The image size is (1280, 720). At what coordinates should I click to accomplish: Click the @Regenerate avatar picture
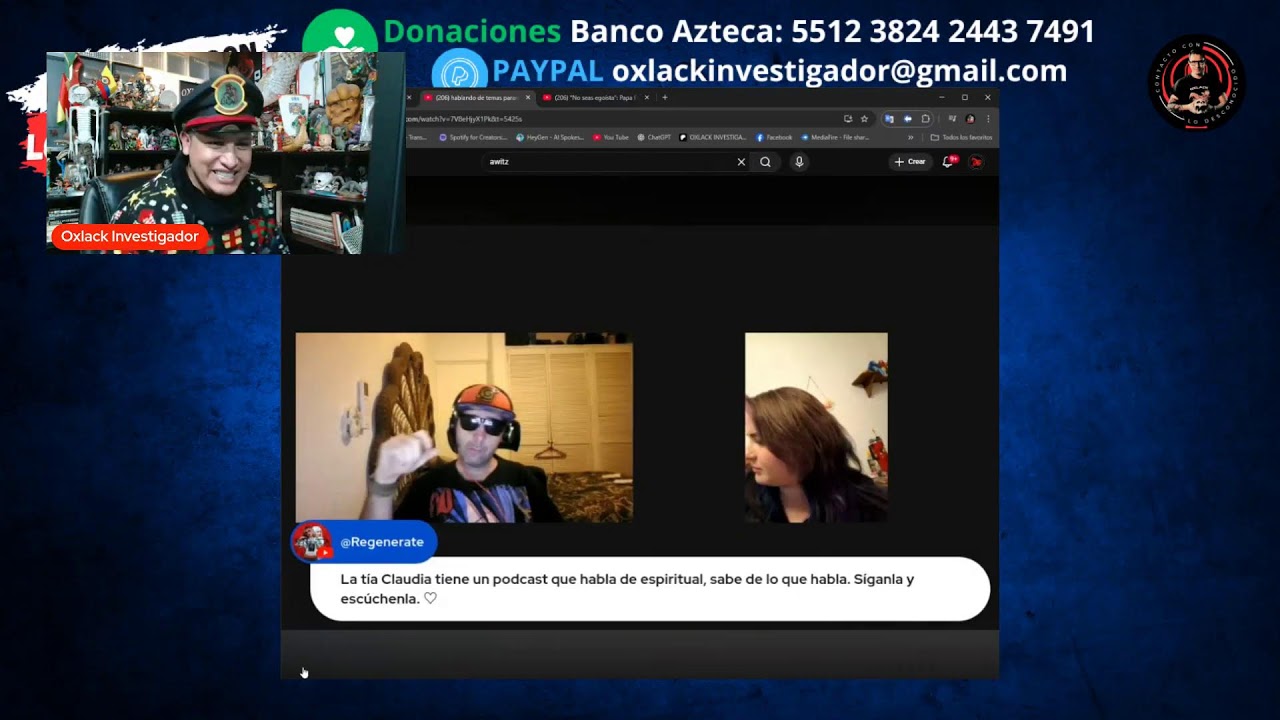(312, 542)
